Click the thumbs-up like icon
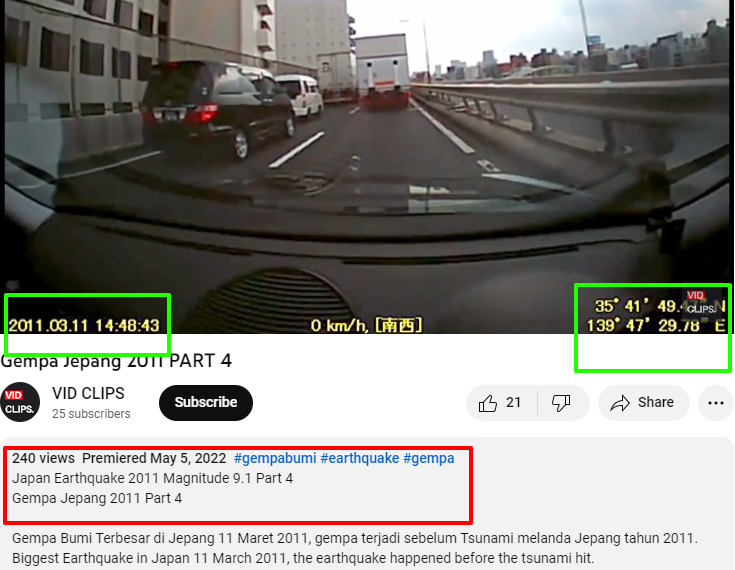This screenshot has width=735, height=570. point(488,403)
